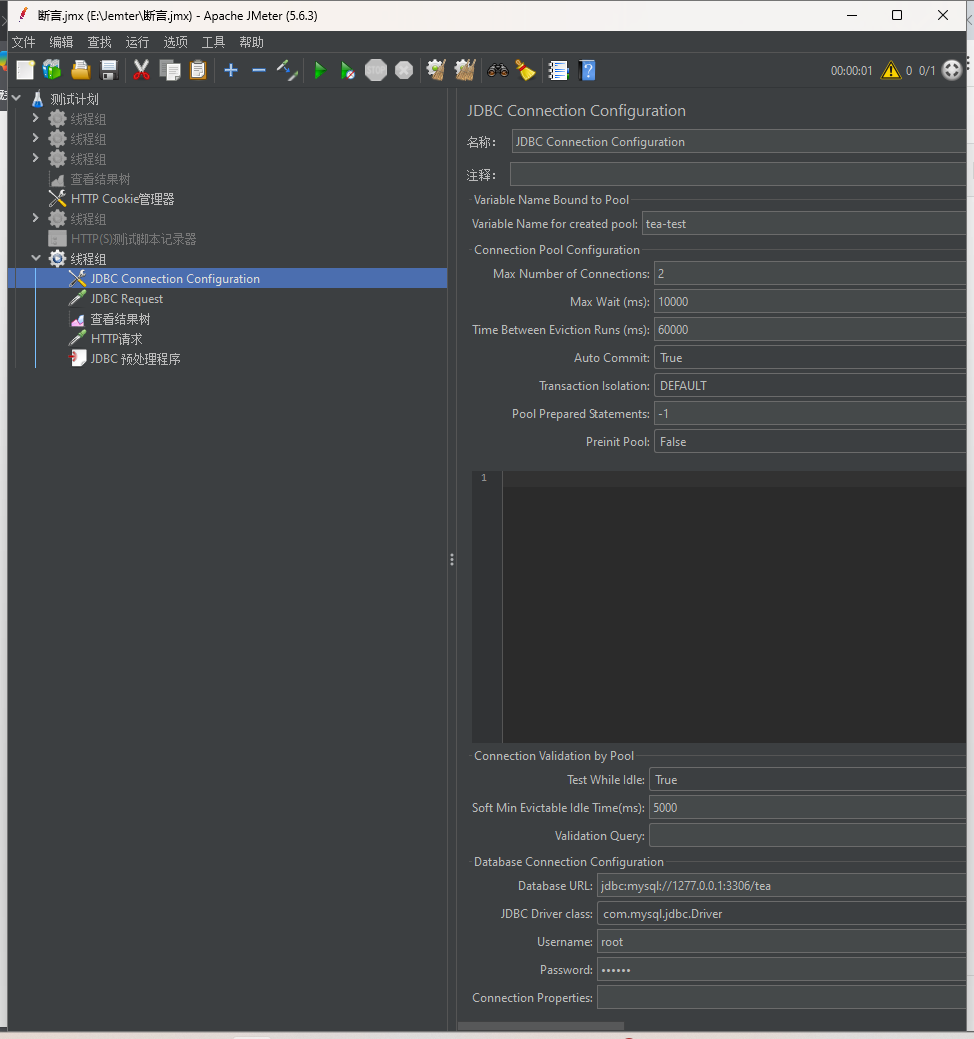
Task: Click the Database URL field
Action: tap(781, 886)
